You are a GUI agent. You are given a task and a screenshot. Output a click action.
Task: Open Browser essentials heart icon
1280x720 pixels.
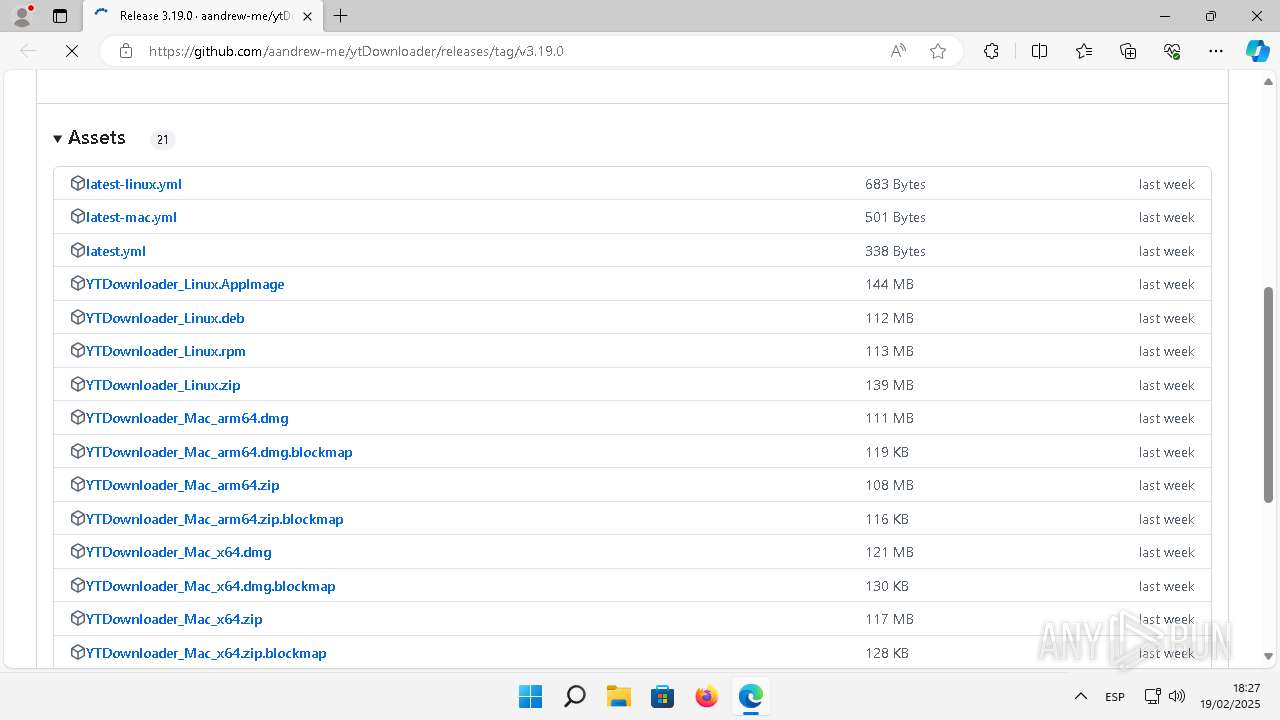1172,51
